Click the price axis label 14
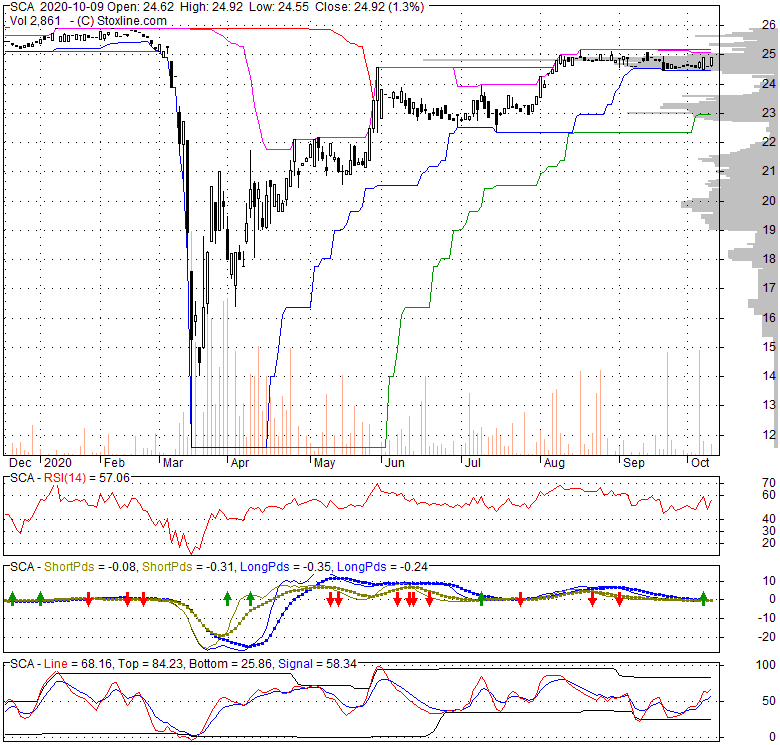The height and width of the screenshot is (745, 780). (769, 376)
